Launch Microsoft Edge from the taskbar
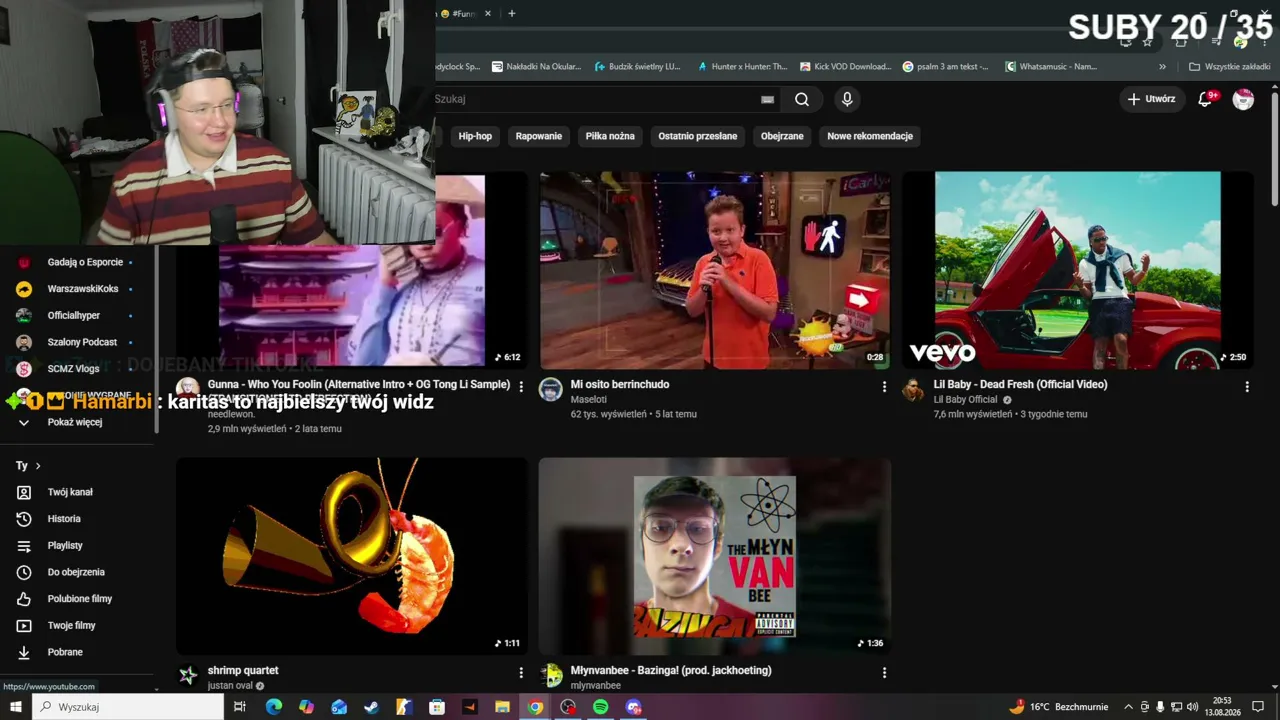 pos(274,707)
